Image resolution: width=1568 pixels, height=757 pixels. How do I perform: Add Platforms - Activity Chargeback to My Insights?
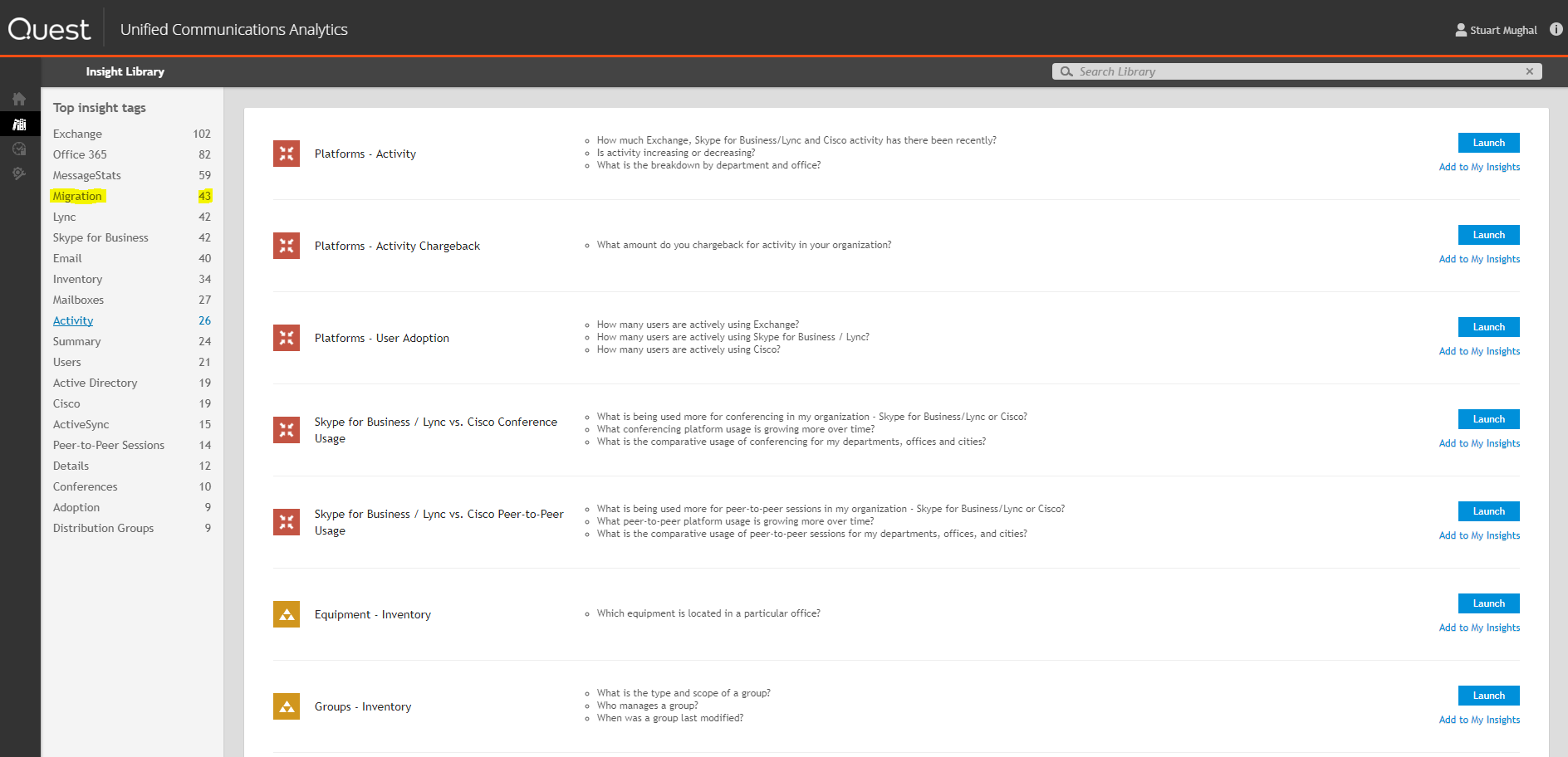(1479, 259)
